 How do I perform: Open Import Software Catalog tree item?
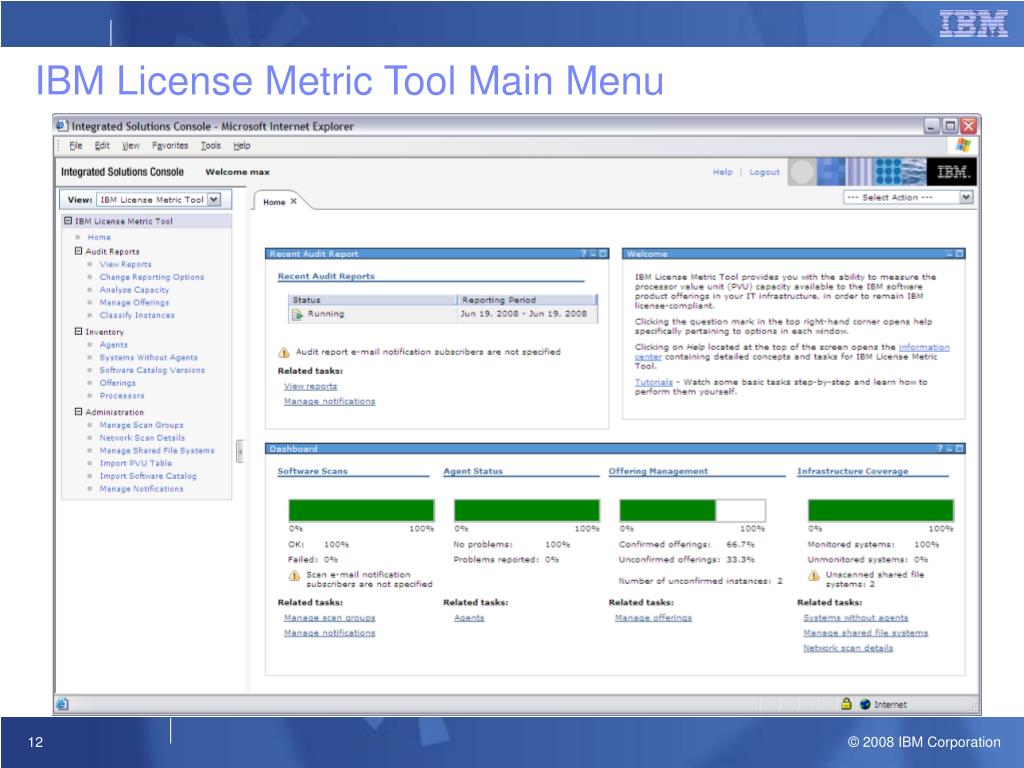pos(148,476)
